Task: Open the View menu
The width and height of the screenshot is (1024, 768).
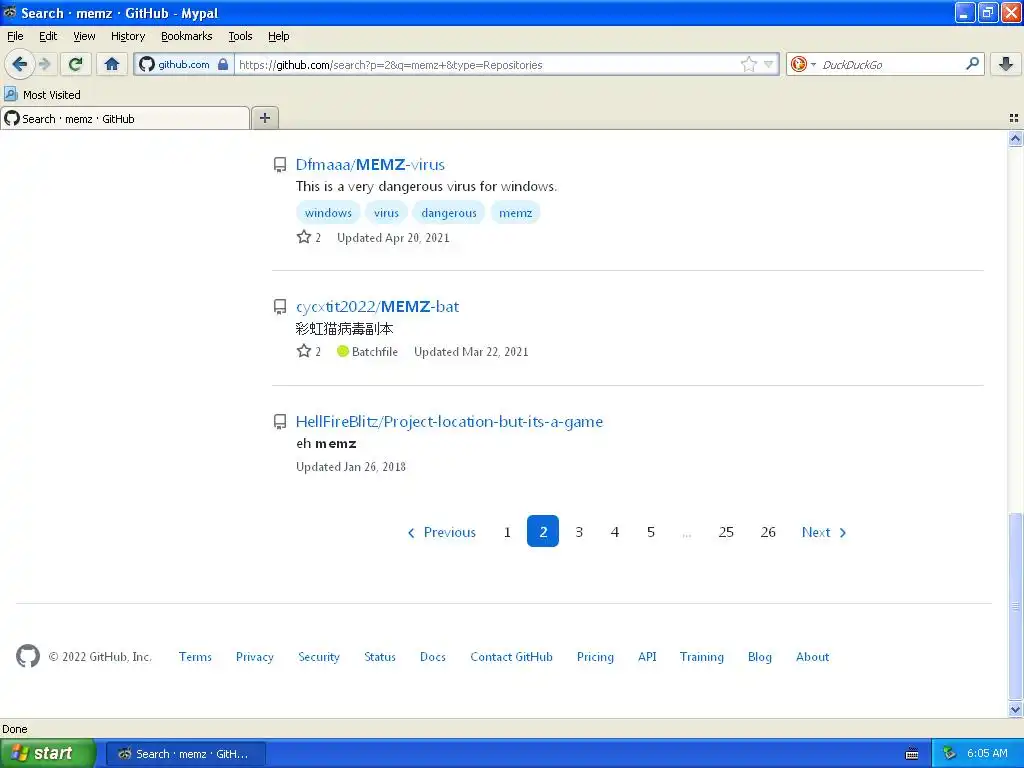Action: click(84, 36)
